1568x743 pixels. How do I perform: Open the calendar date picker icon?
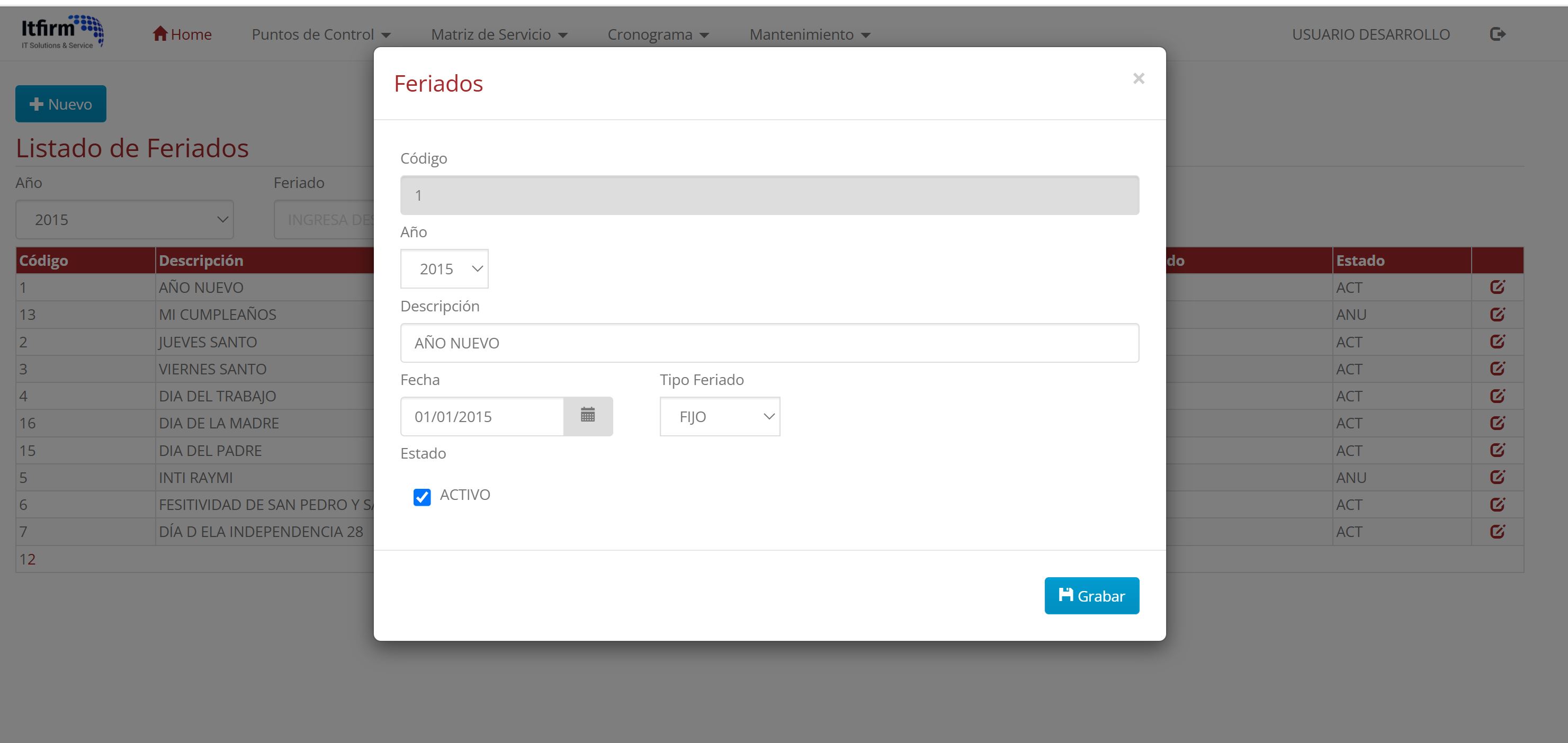pyautogui.click(x=587, y=416)
